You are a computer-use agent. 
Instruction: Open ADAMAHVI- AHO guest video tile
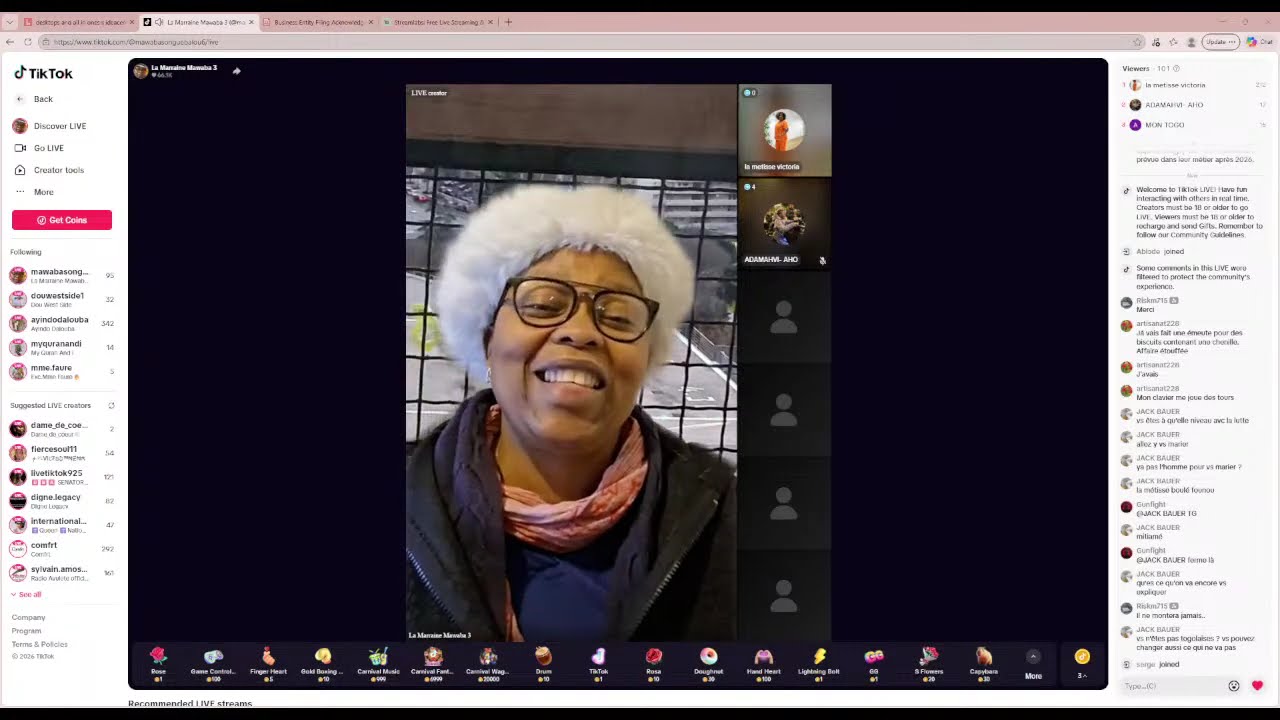[x=785, y=223]
